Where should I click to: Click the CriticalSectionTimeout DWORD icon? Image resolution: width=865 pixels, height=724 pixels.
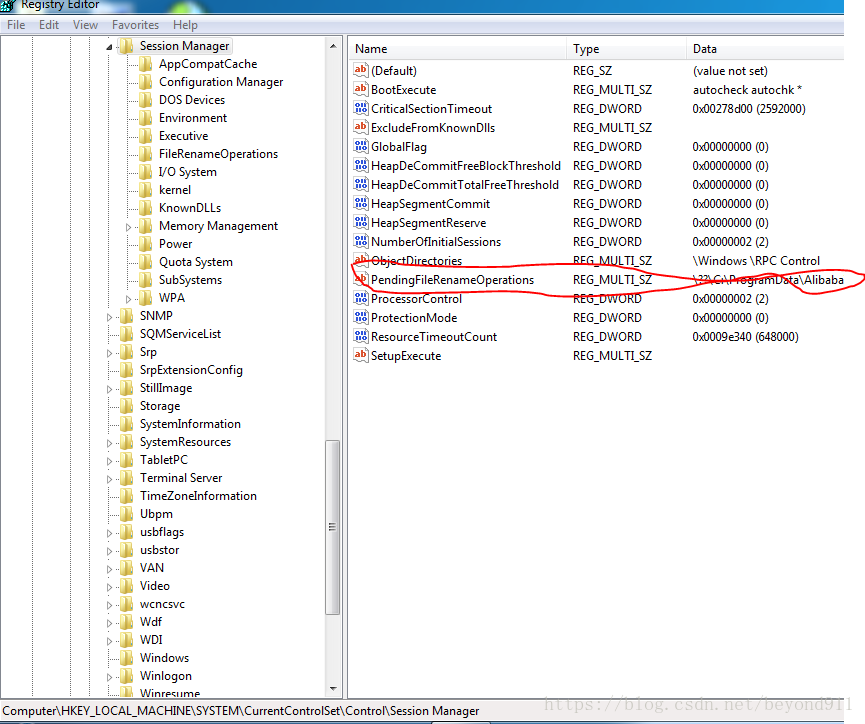coord(361,108)
